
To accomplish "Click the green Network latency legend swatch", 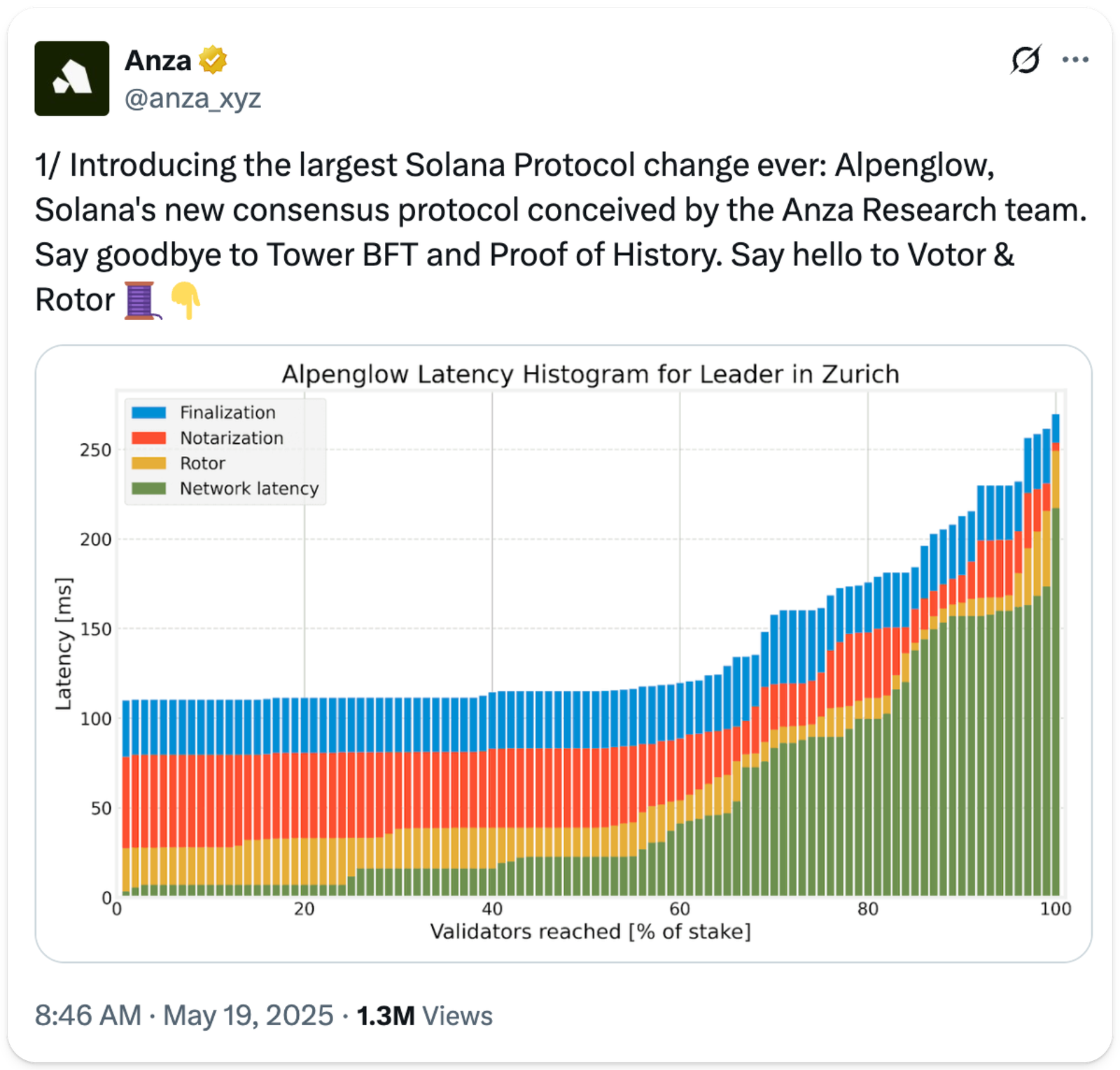I will point(148,488).
